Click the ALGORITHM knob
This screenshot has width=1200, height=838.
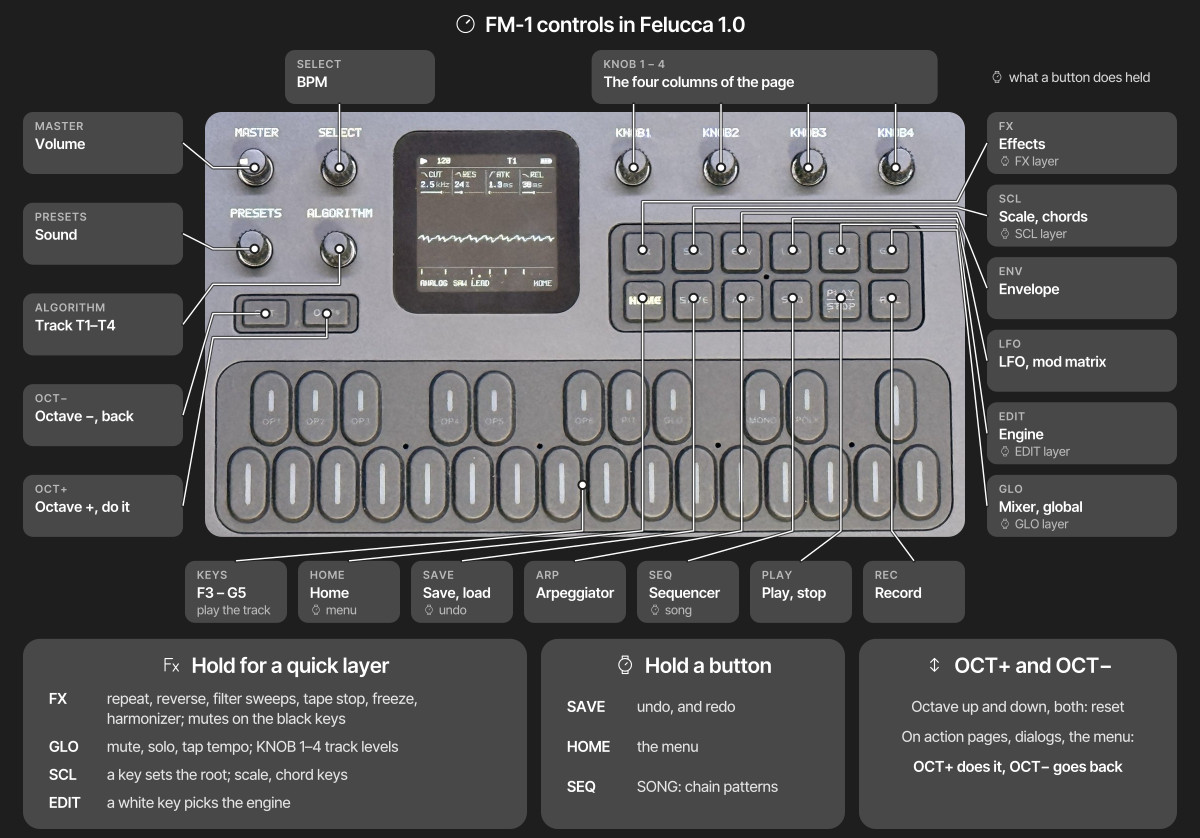coord(339,251)
